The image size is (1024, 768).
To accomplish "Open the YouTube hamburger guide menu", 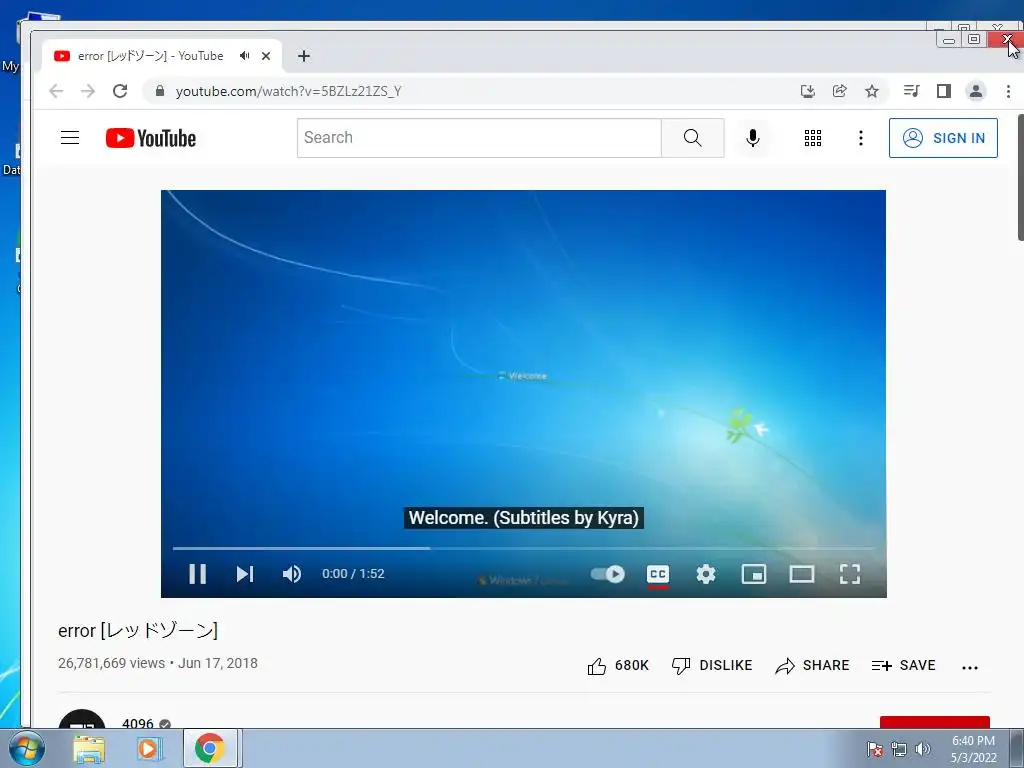I will pyautogui.click(x=70, y=138).
